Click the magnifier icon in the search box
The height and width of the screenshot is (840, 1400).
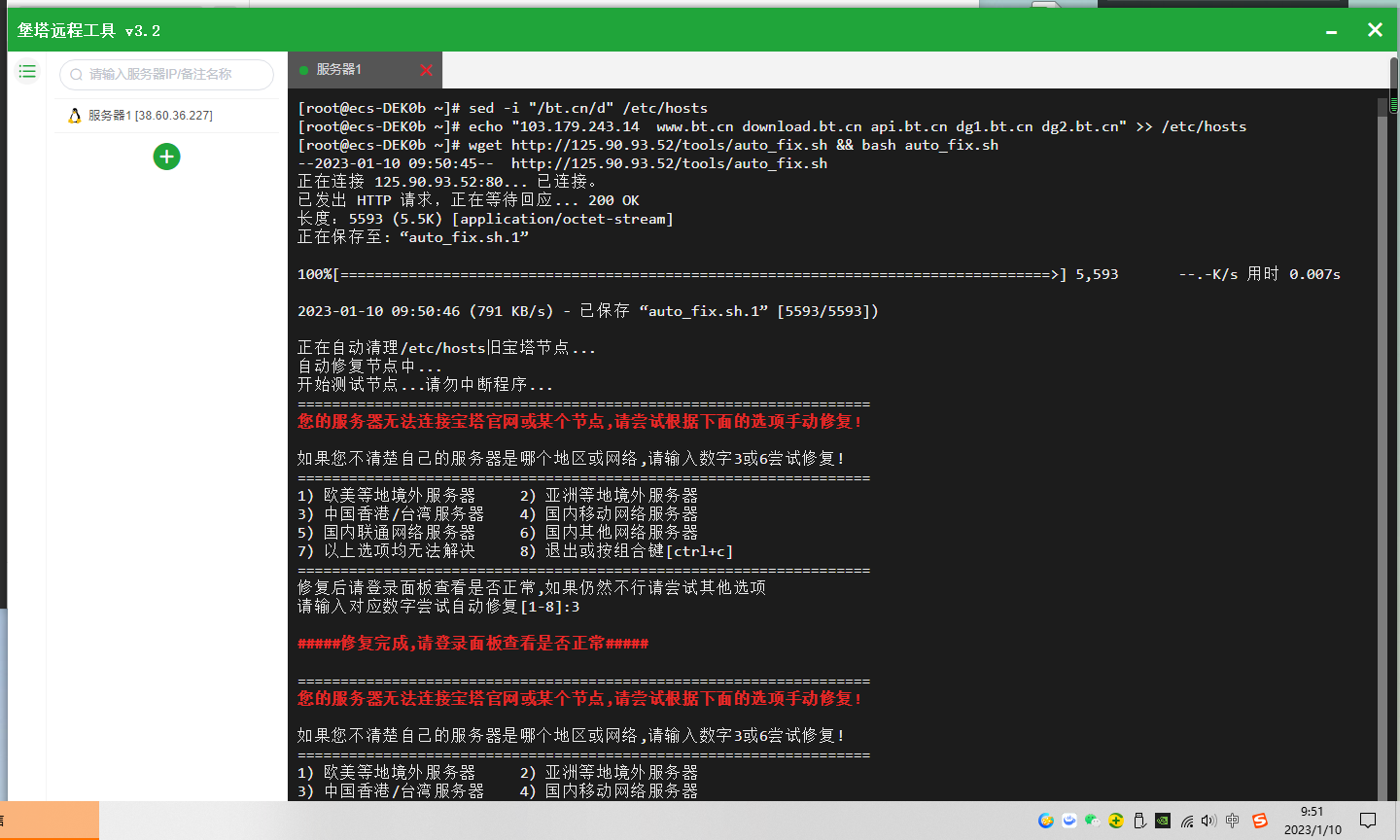[76, 75]
